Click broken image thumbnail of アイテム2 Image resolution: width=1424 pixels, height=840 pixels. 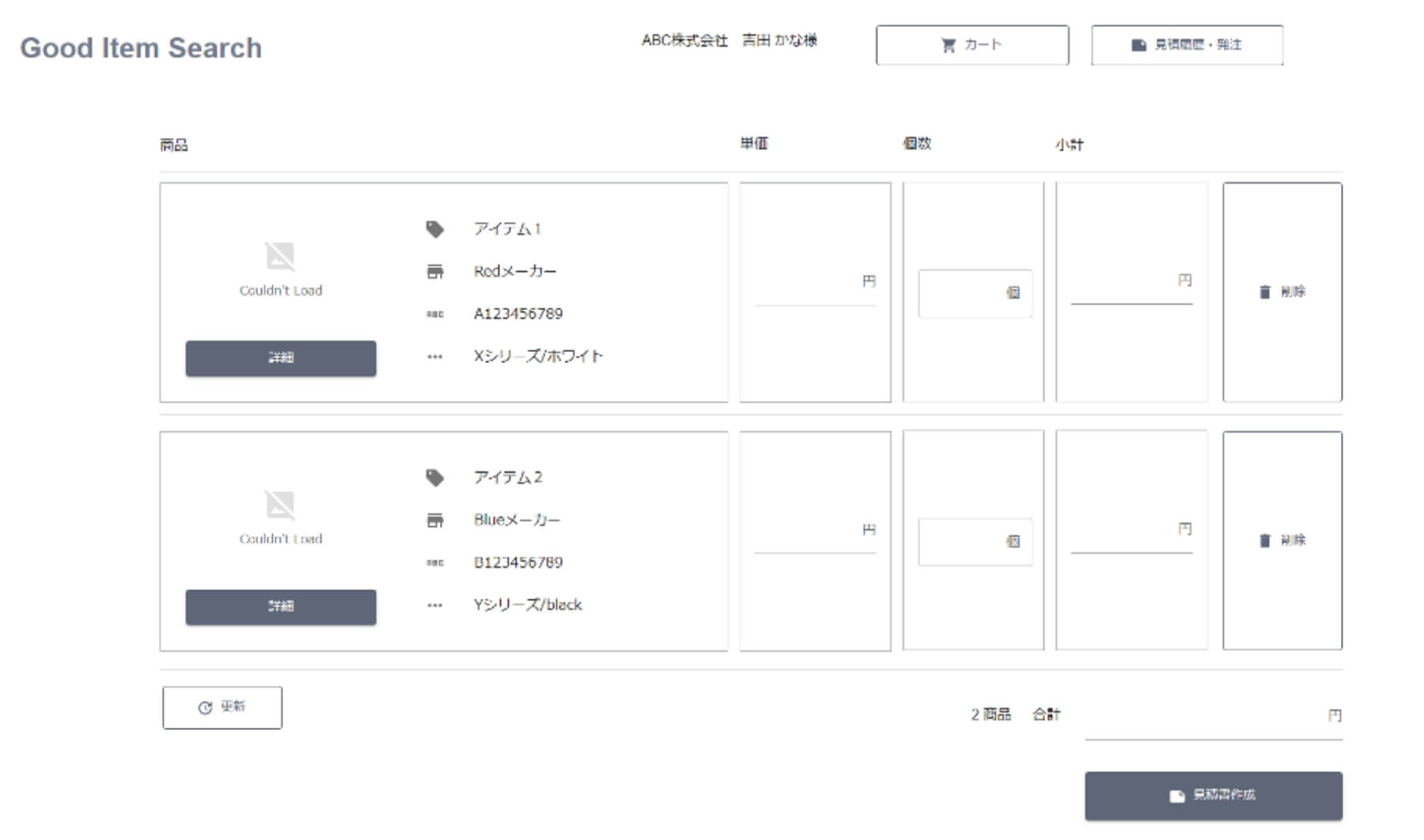pos(280,505)
